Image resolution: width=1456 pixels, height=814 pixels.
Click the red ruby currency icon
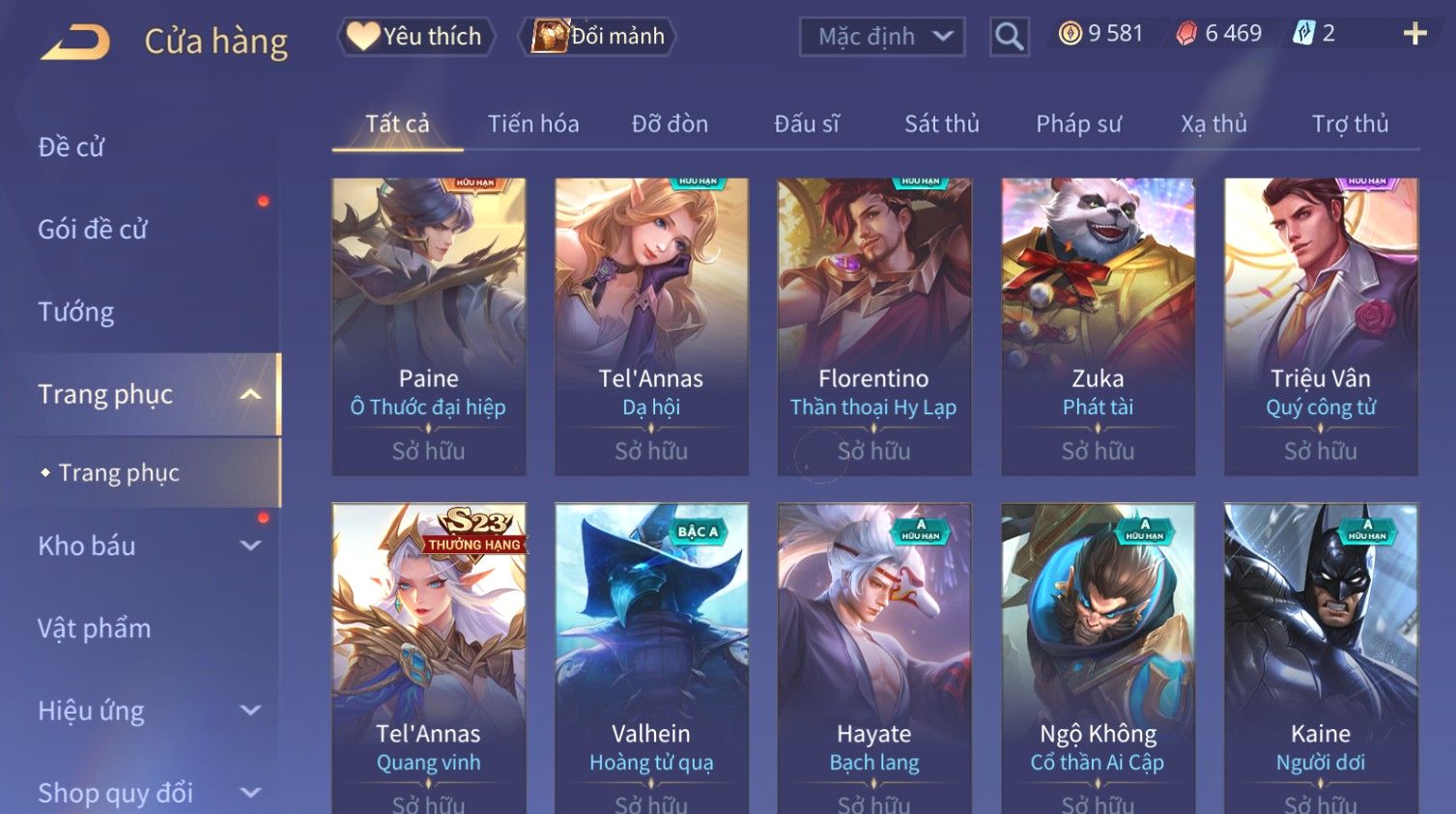pyautogui.click(x=1186, y=34)
